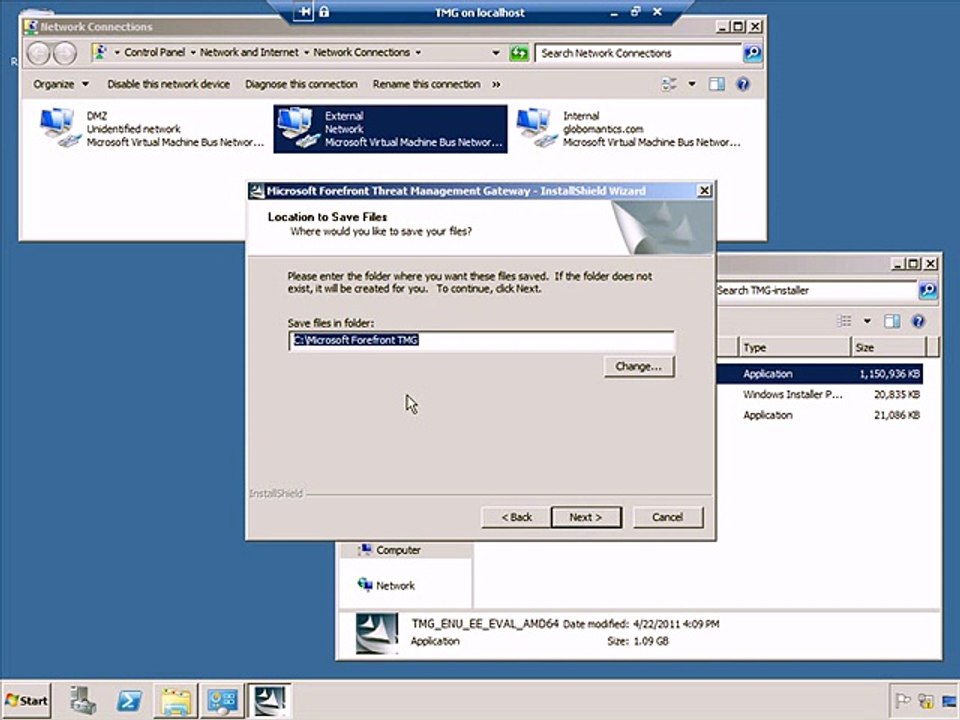The width and height of the screenshot is (960, 720).
Task: Click the Next button in the InstallShield wizard
Action: 586,517
